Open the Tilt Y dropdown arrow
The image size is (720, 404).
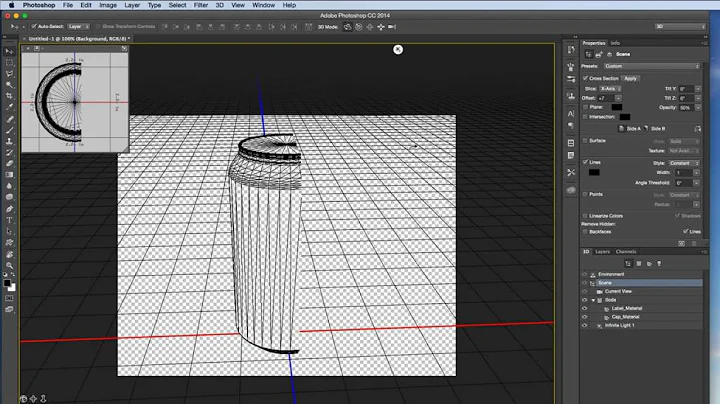point(698,89)
